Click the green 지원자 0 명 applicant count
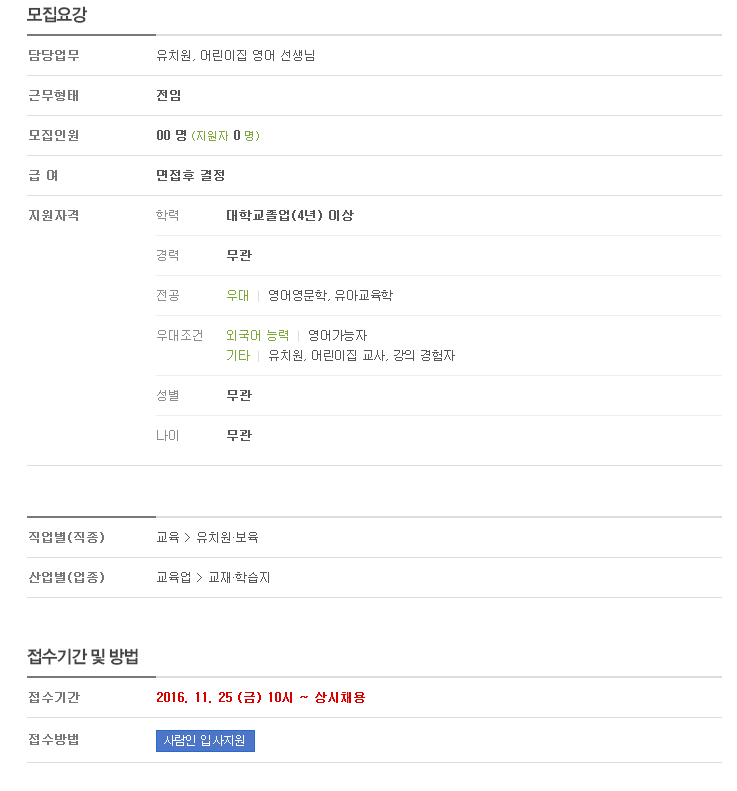Screen dimensions: 737x791 pyautogui.click(x=225, y=136)
